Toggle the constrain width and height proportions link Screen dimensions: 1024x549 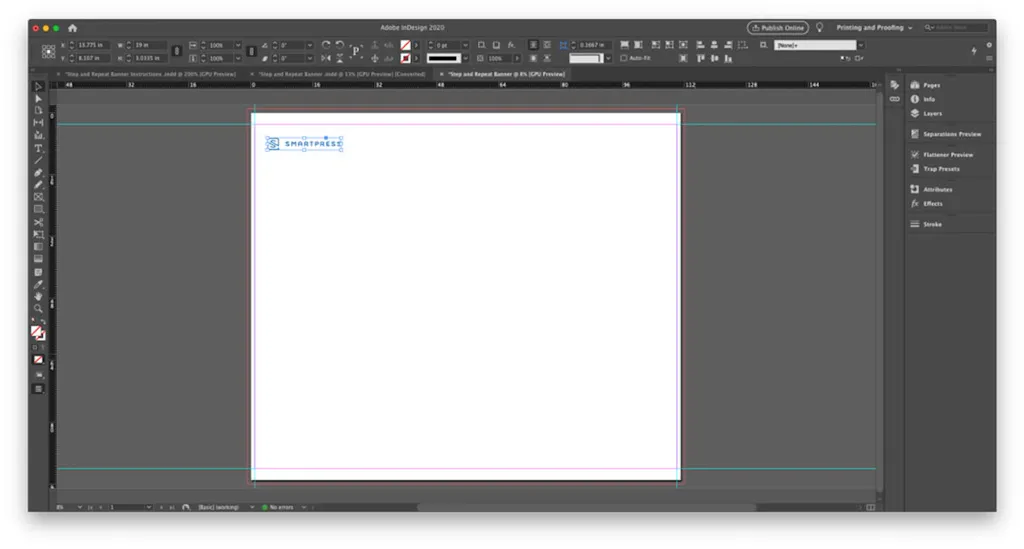pos(177,51)
